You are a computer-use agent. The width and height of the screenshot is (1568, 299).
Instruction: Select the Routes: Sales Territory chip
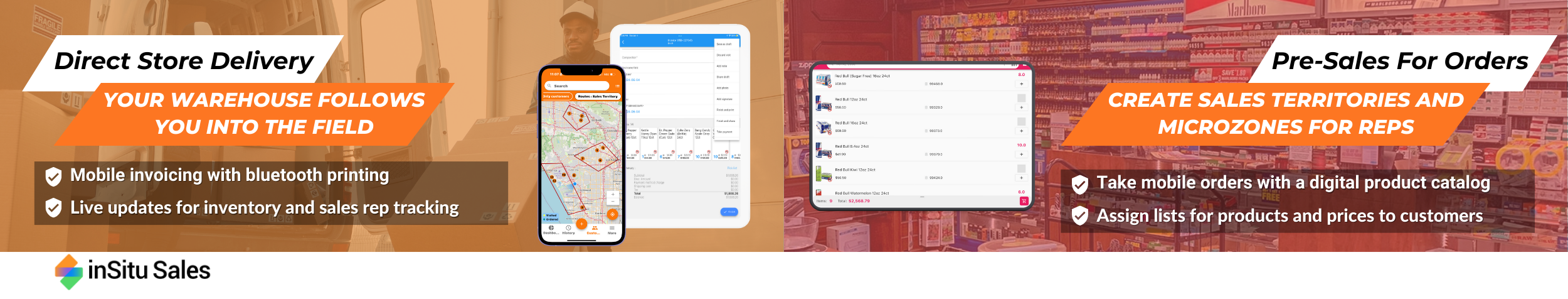tap(598, 97)
